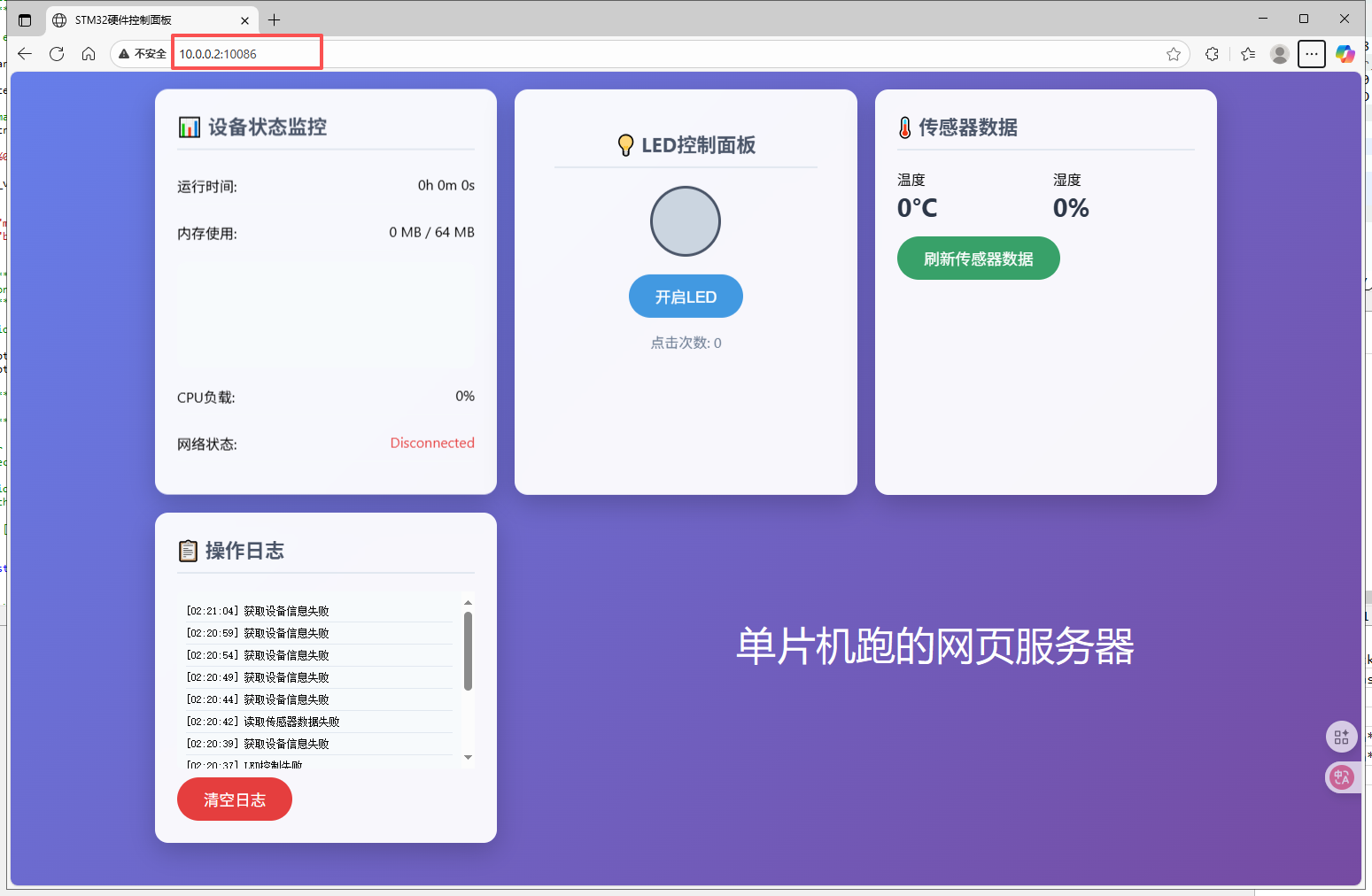
Task: Reload the page with refresh icon
Action: click(x=57, y=54)
